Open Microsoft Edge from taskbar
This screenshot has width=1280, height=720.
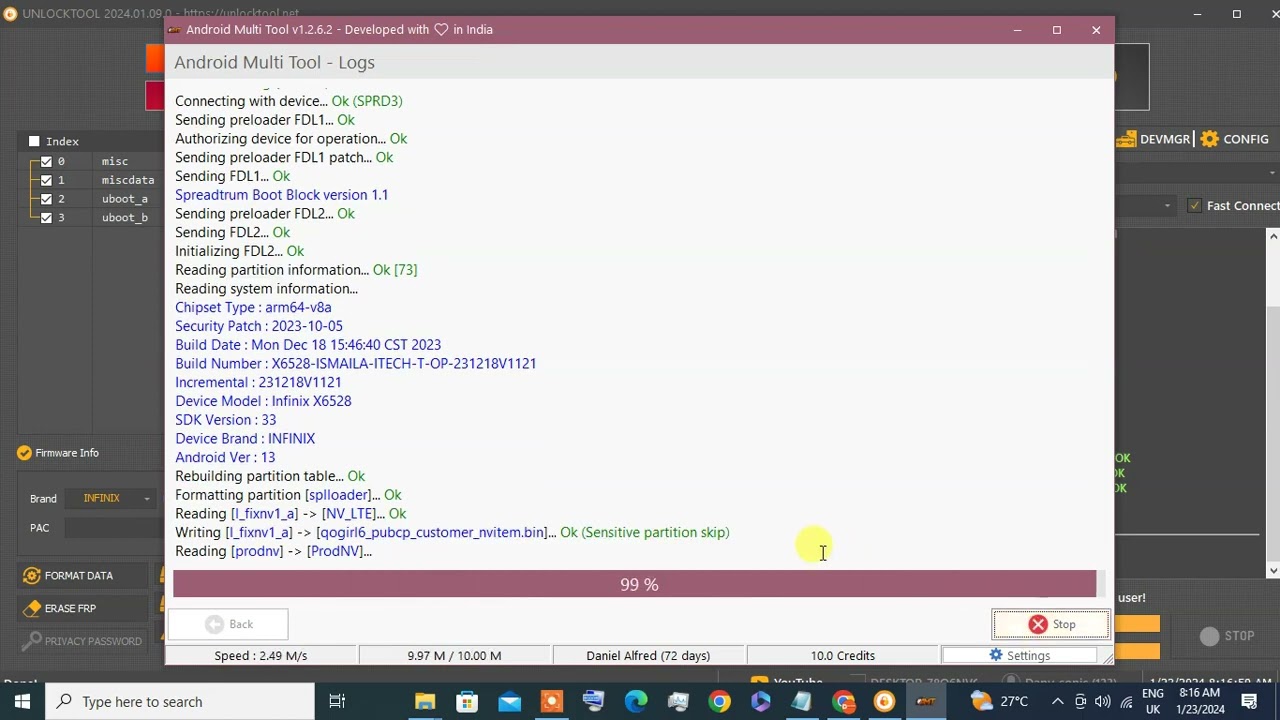pyautogui.click(x=636, y=702)
